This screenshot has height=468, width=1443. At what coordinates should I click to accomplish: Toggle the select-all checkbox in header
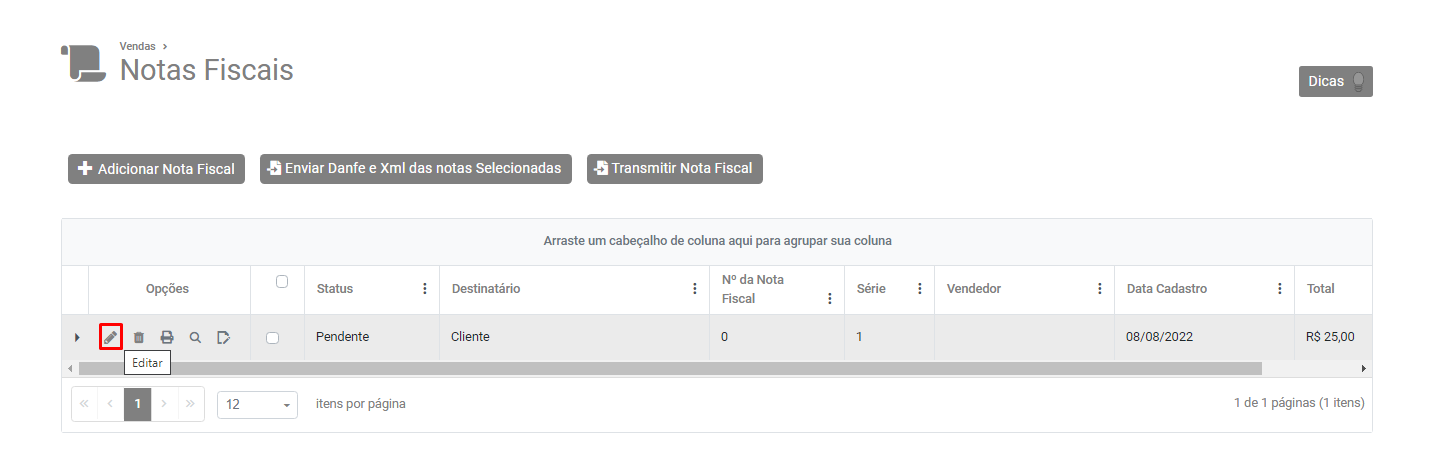pyautogui.click(x=282, y=282)
